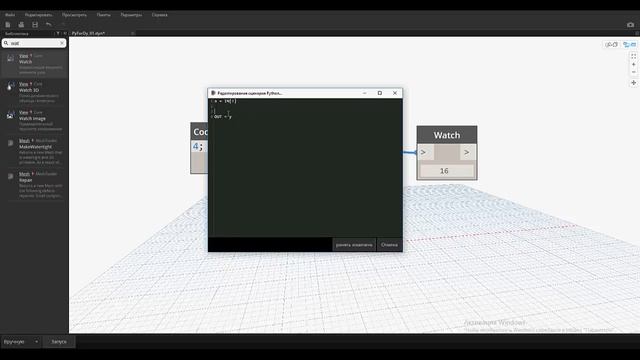Click the zoom out minus icon

(633, 72)
